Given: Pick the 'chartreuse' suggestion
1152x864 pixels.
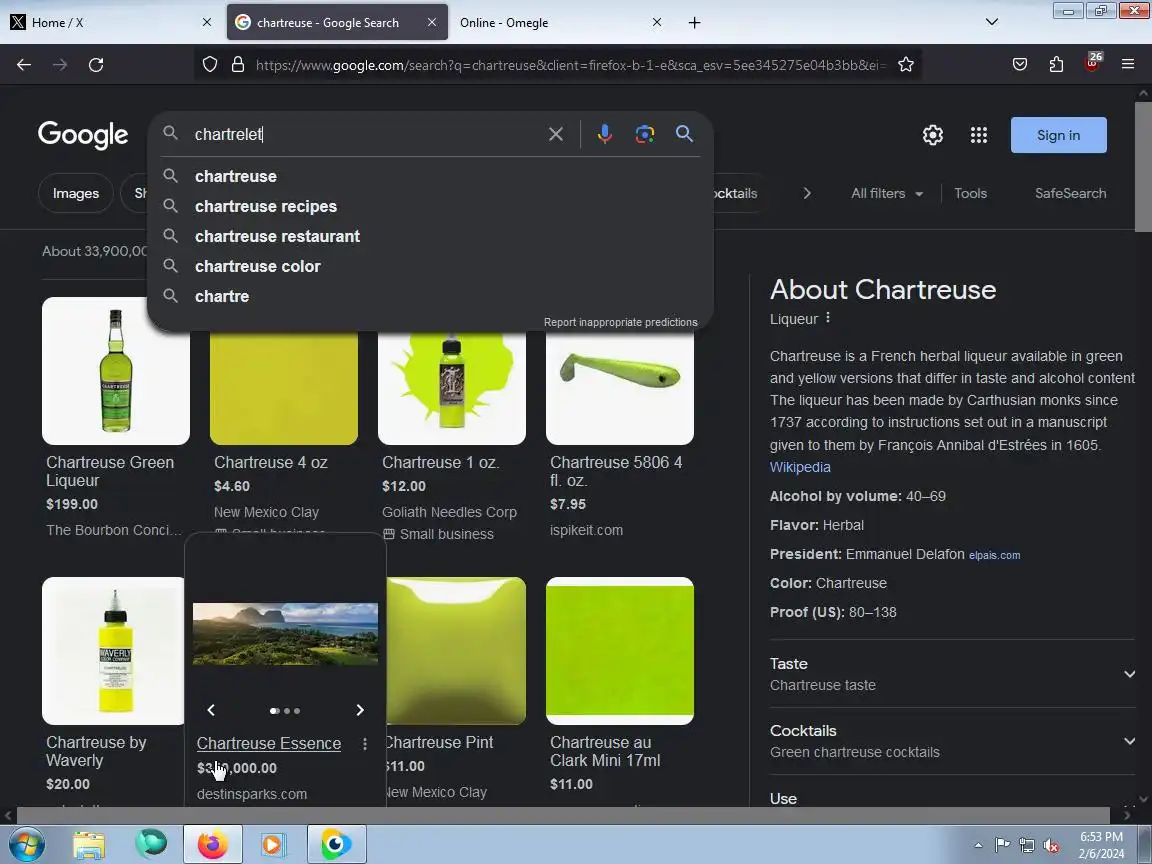Looking at the screenshot, I should (x=431, y=176).
